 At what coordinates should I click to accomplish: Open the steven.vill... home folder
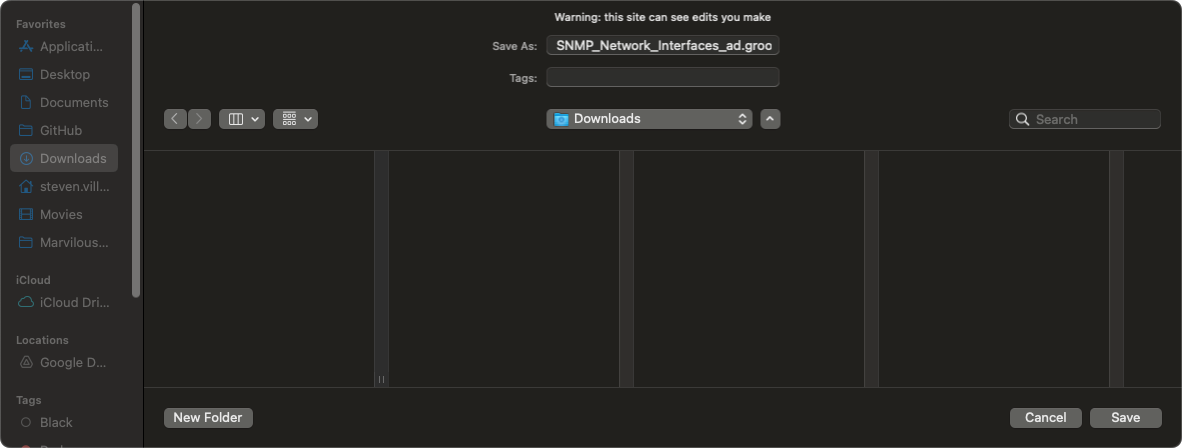click(x=63, y=186)
